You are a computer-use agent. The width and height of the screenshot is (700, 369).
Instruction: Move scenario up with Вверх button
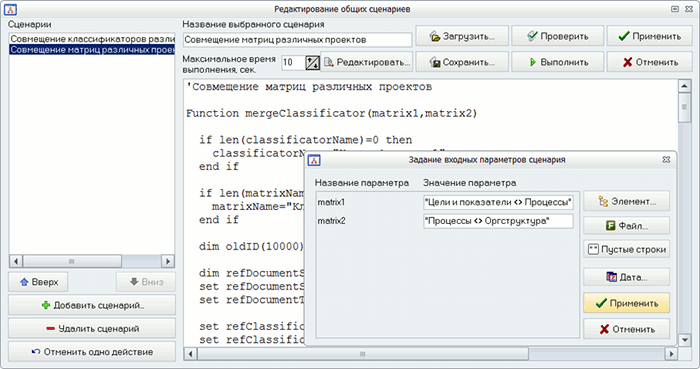pyautogui.click(x=38, y=282)
